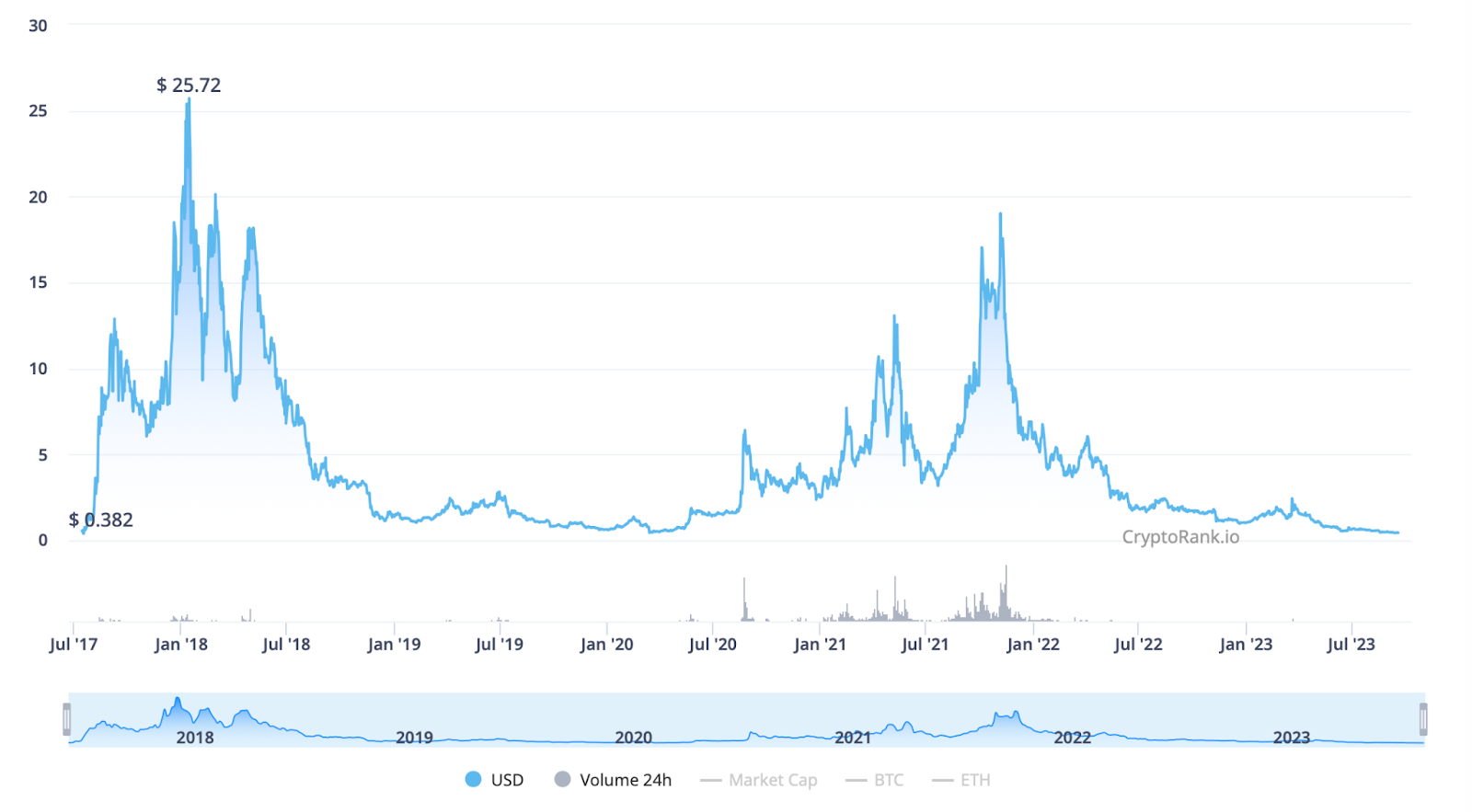1472x812 pixels.
Task: Click the 15 y-axis value
Action: point(38,282)
